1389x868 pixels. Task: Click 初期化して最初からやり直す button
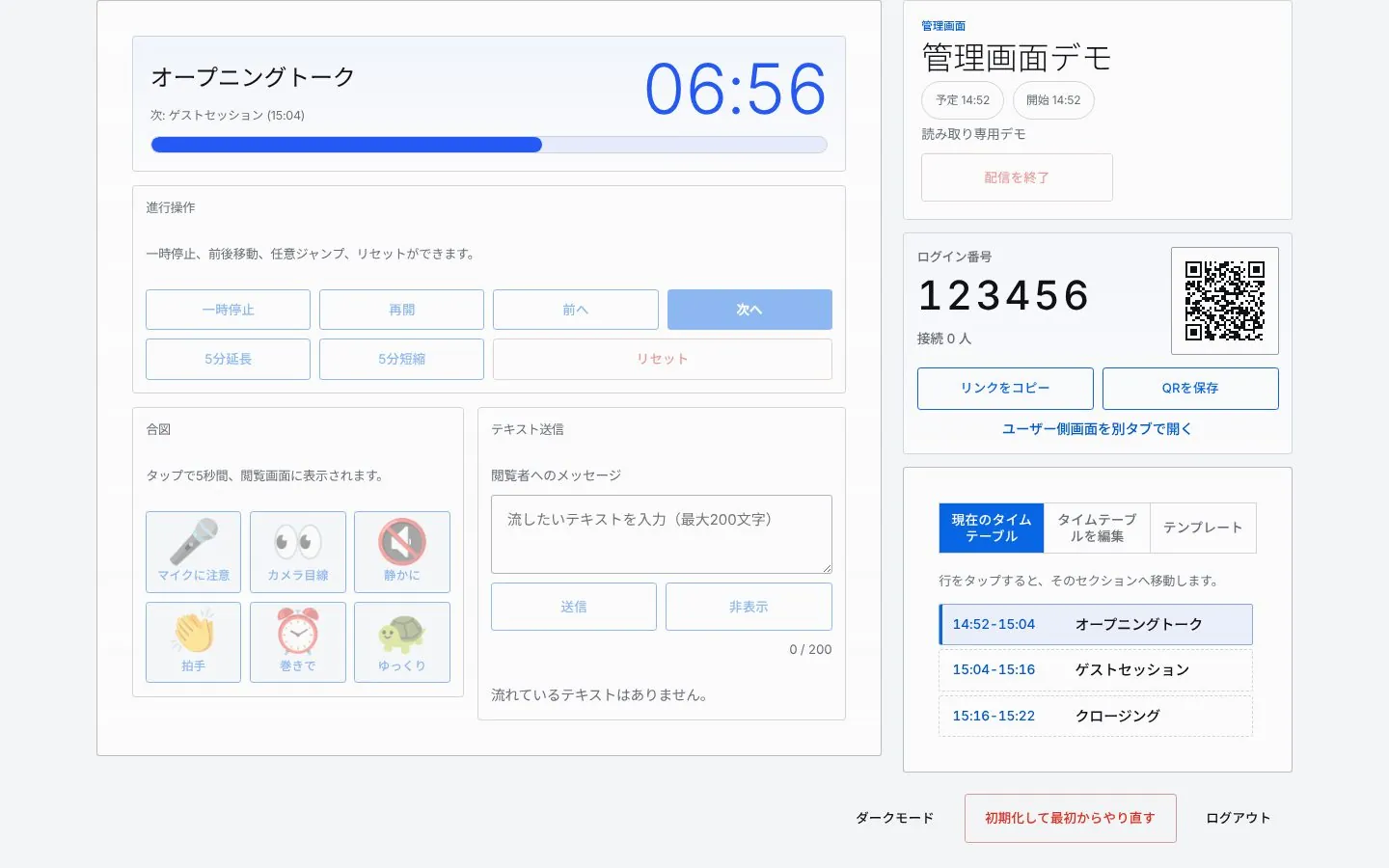(x=1071, y=818)
